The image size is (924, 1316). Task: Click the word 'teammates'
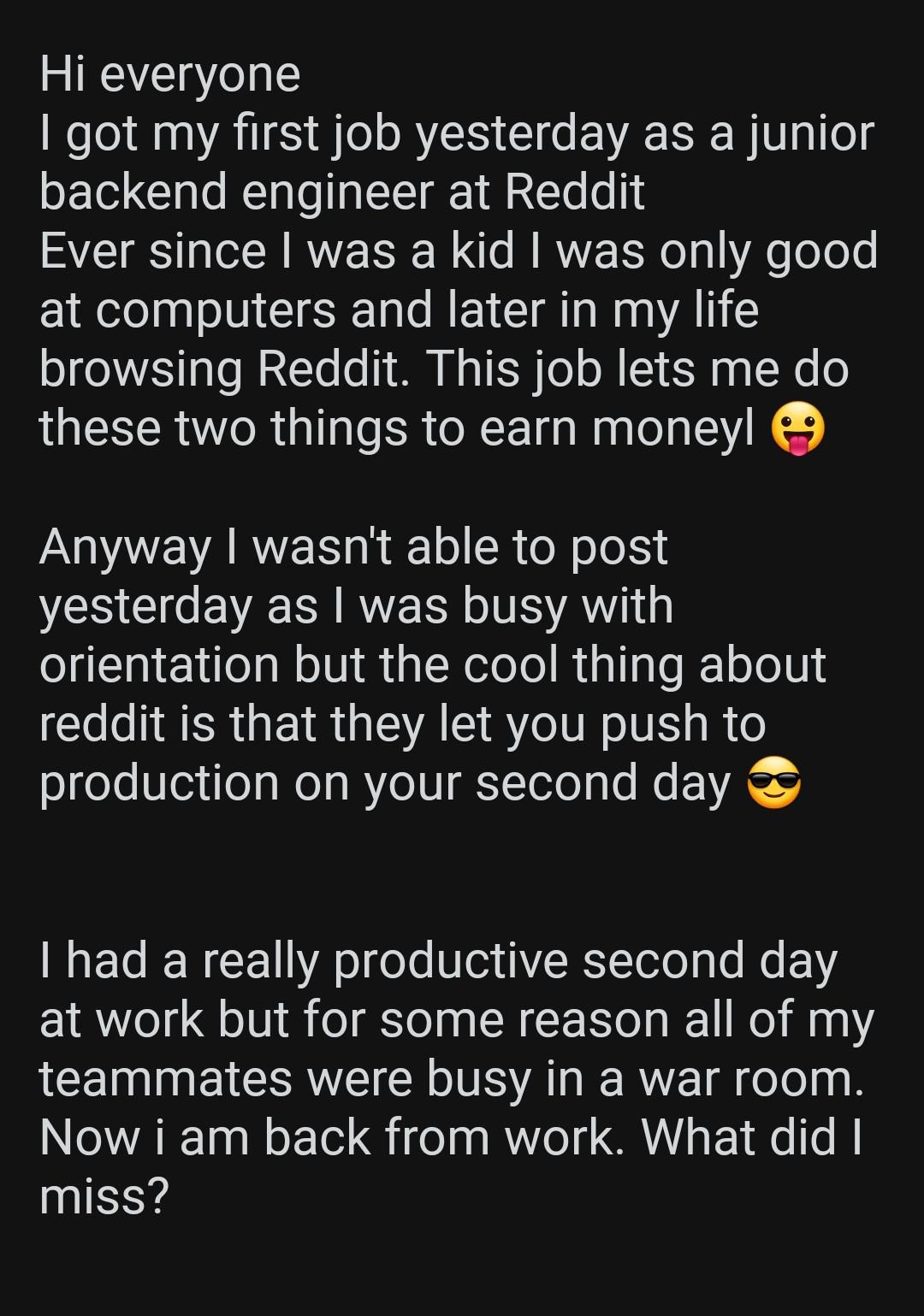click(x=166, y=1079)
